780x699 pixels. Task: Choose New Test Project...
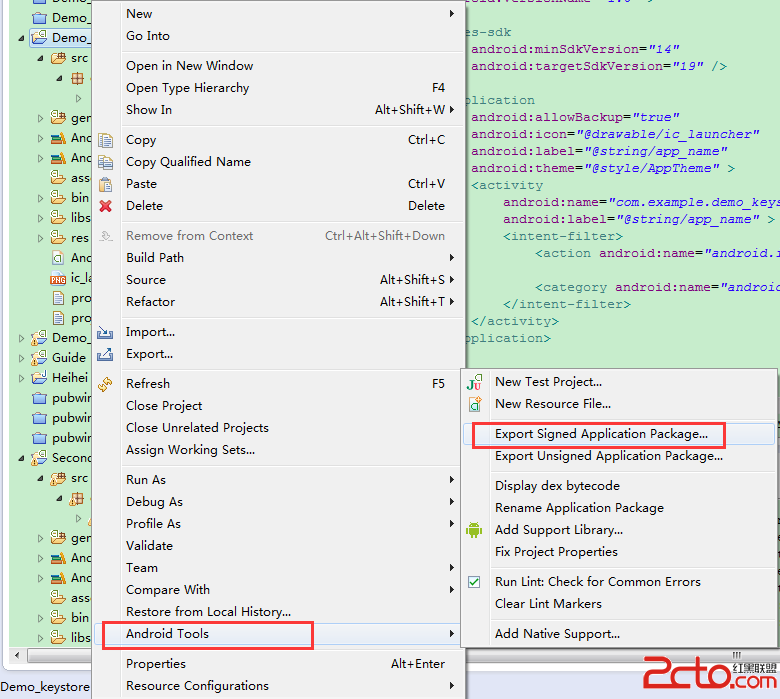pos(618,382)
